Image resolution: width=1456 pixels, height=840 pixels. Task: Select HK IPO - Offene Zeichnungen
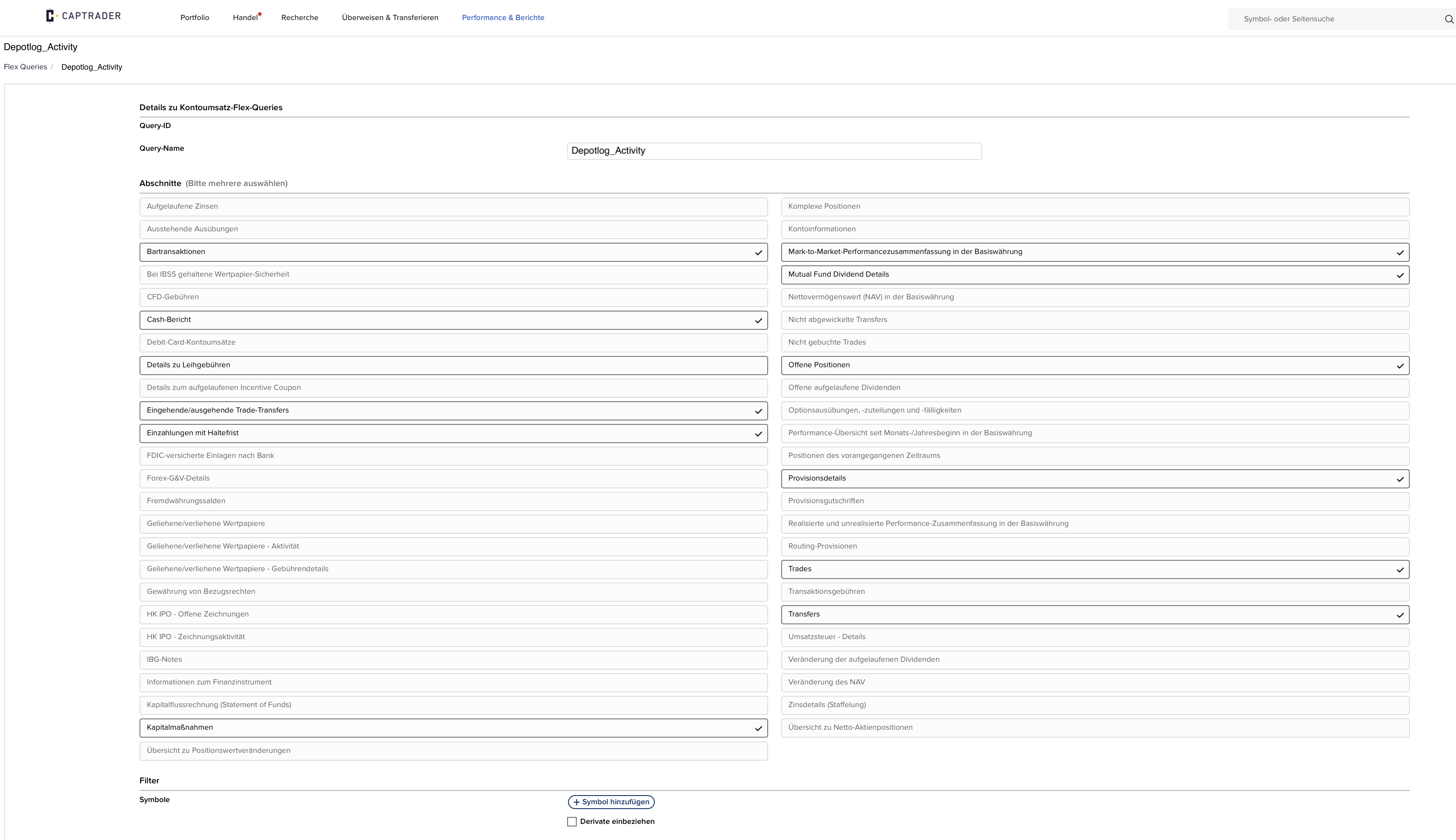click(x=453, y=614)
